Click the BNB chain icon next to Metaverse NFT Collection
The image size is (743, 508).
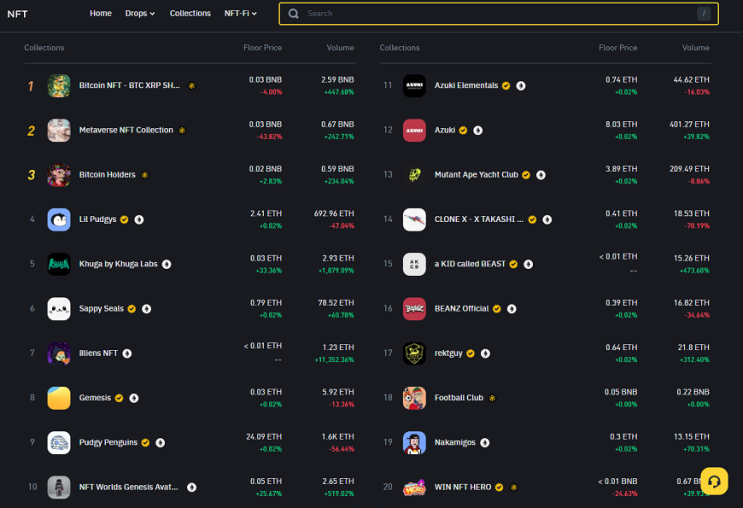[182, 130]
